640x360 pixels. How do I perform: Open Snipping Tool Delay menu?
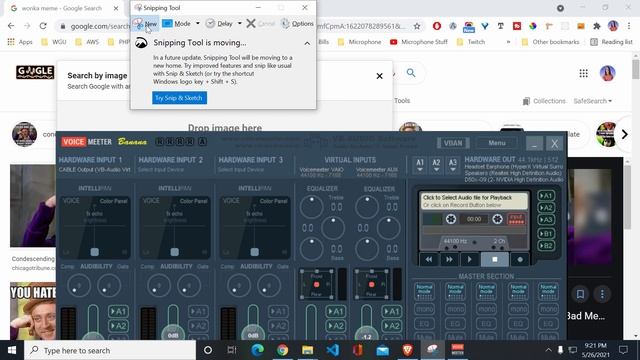coord(219,24)
